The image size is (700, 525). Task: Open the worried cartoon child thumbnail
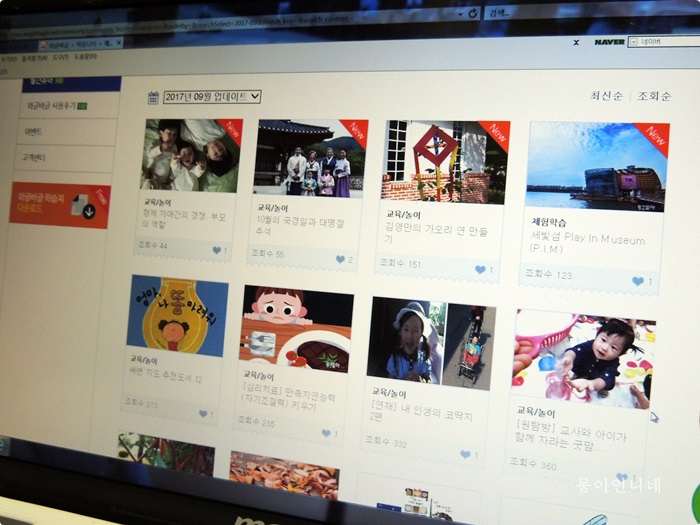coord(296,329)
